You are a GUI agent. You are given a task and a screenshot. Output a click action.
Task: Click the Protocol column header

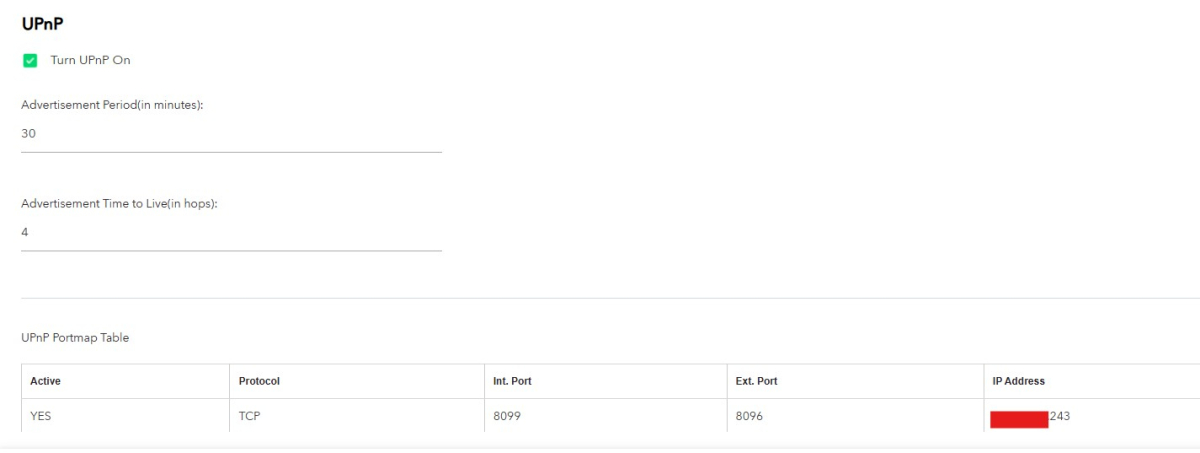pos(259,381)
